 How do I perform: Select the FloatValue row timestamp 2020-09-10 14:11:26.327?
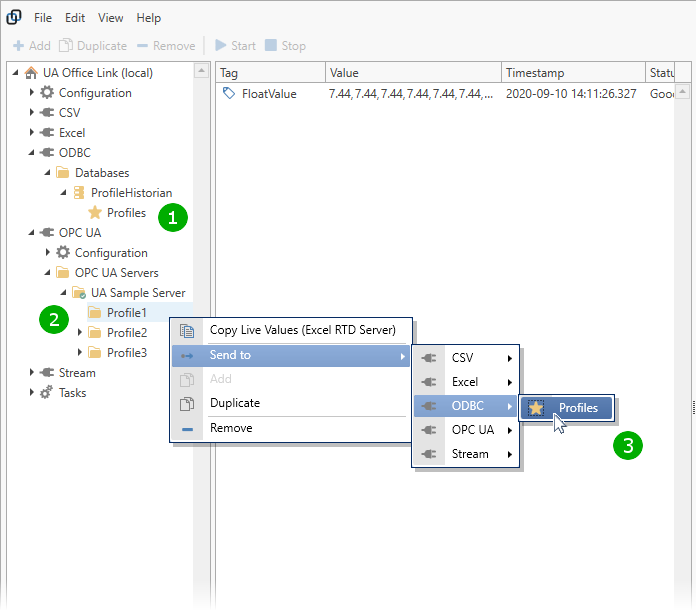571,94
